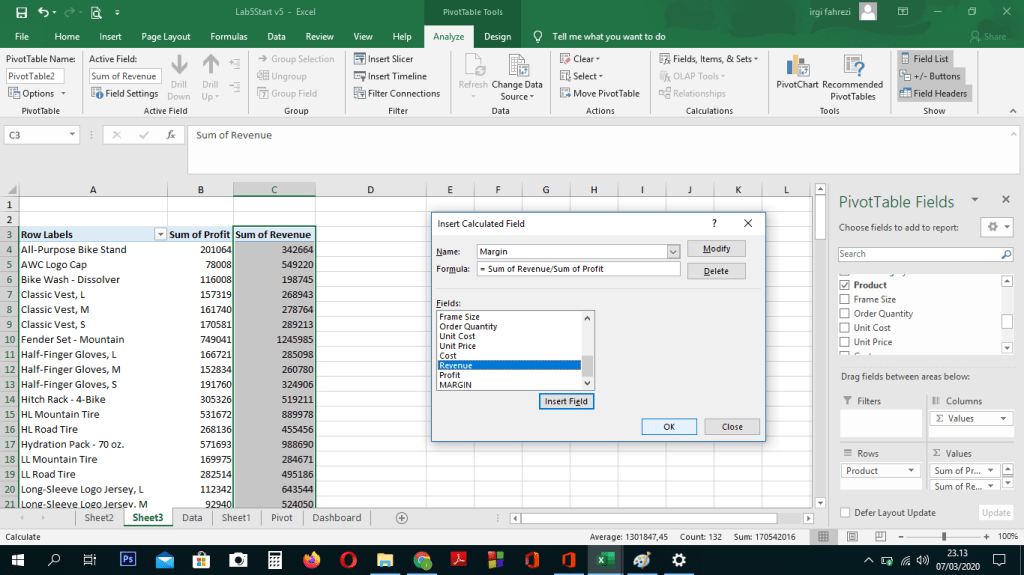The image size is (1024, 575).
Task: Open Excel from the Windows taskbar
Action: pos(603,560)
